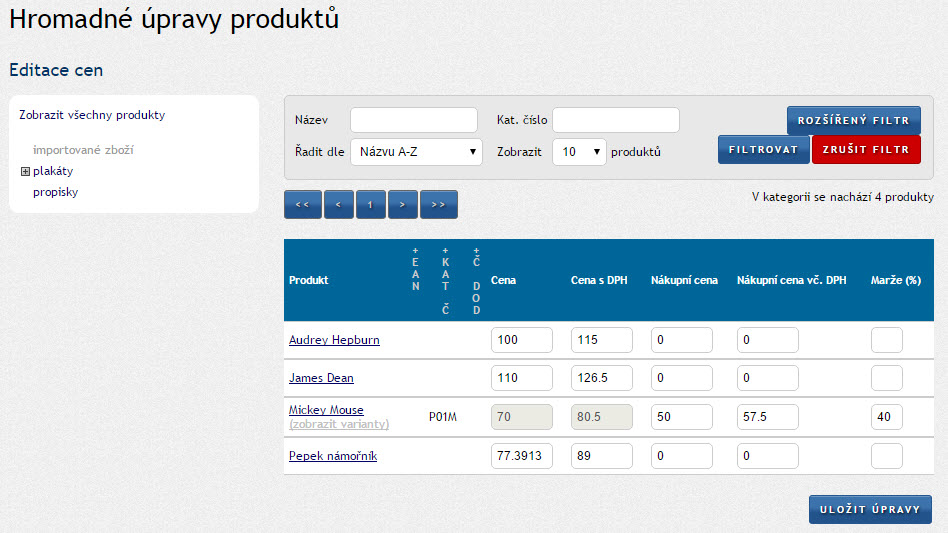
Task: Toggle the EAN column in table header
Action: click(416, 268)
